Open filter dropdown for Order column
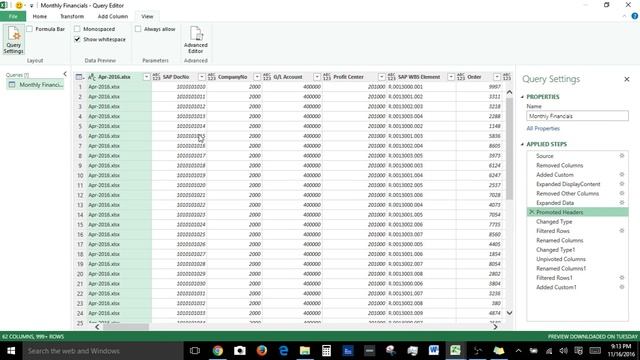Image resolution: width=640 pixels, height=360 pixels. pos(497,77)
